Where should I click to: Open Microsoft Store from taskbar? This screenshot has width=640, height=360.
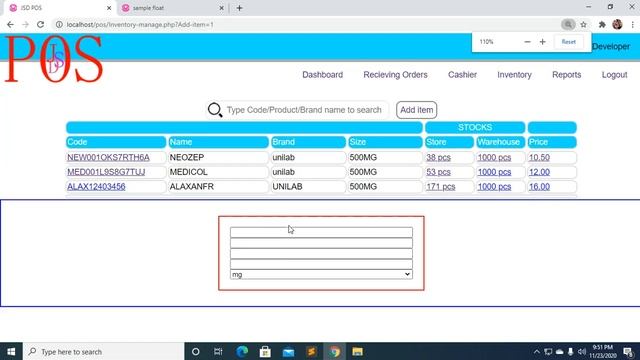pyautogui.click(x=265, y=351)
